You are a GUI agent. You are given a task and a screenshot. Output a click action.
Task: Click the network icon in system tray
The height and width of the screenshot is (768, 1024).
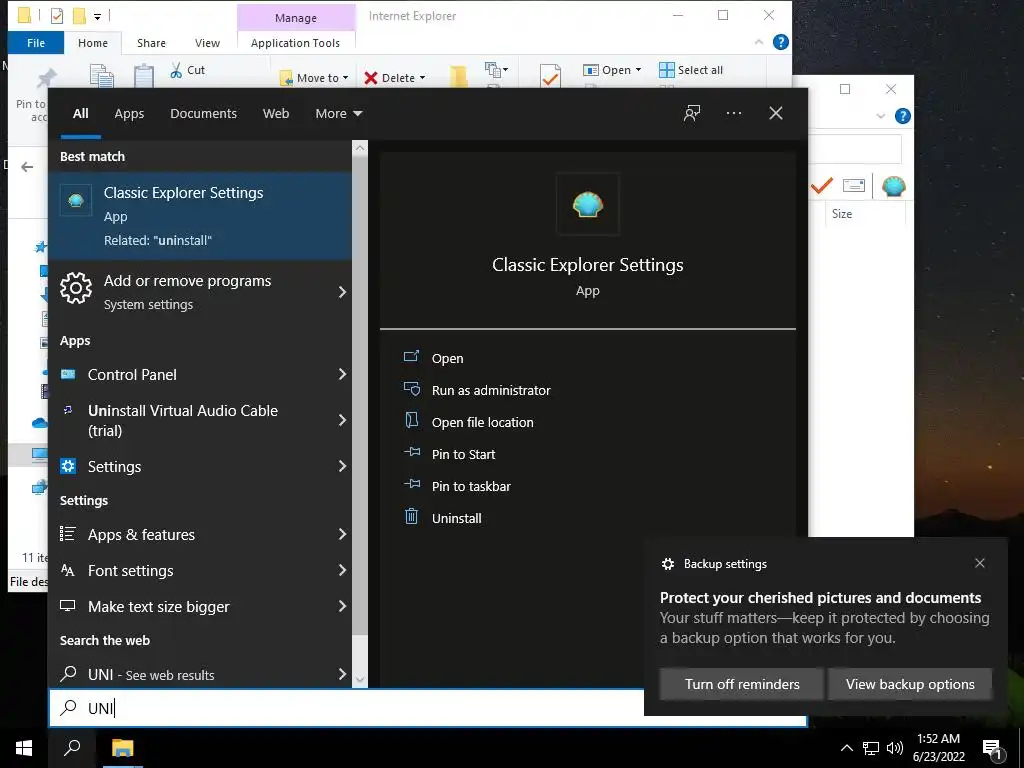pyautogui.click(x=871, y=748)
